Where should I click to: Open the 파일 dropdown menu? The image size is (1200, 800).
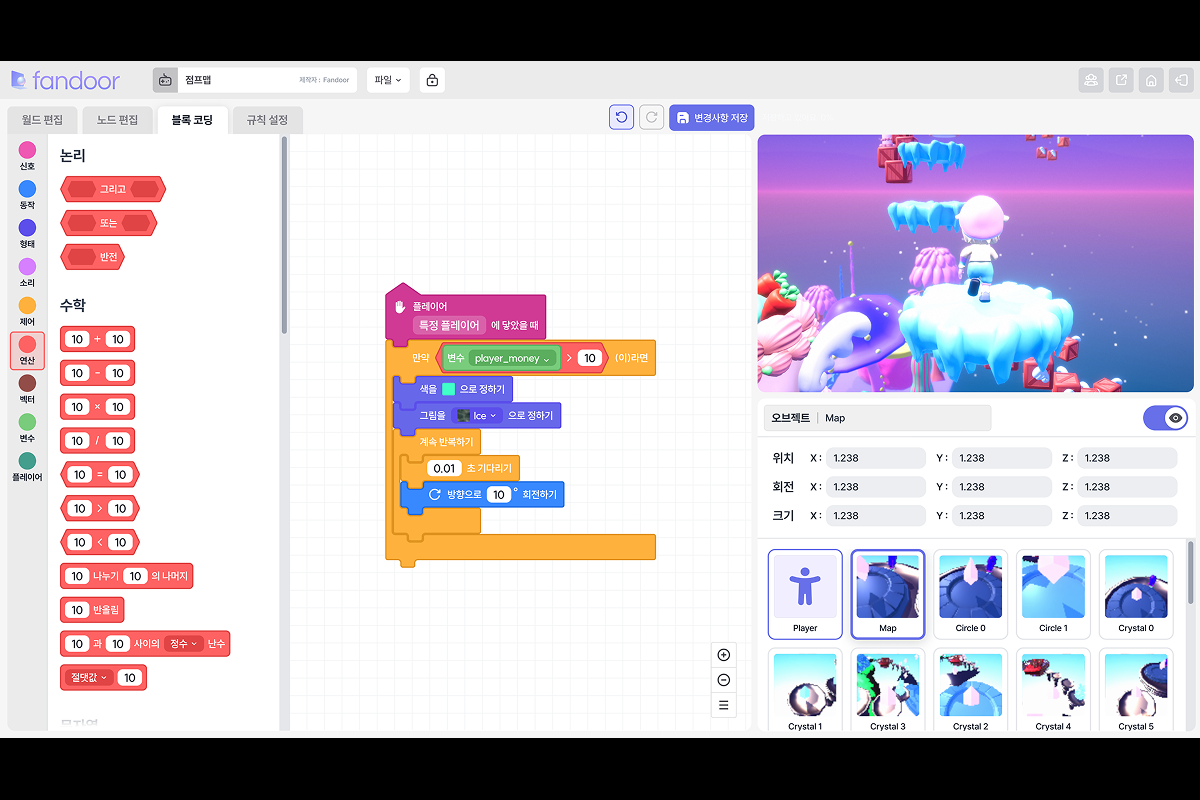[387, 79]
